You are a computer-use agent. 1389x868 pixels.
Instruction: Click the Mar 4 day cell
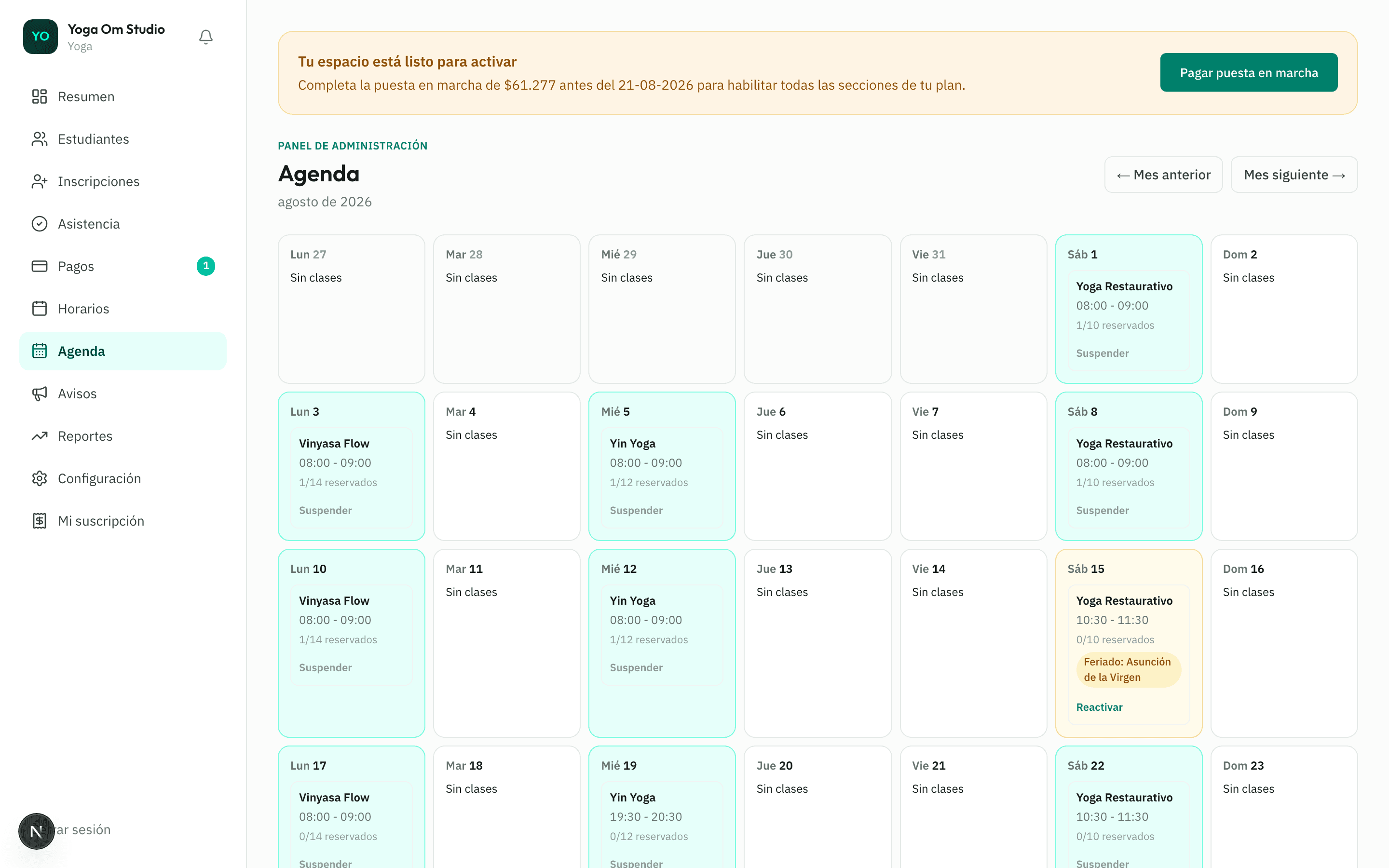[x=506, y=466]
